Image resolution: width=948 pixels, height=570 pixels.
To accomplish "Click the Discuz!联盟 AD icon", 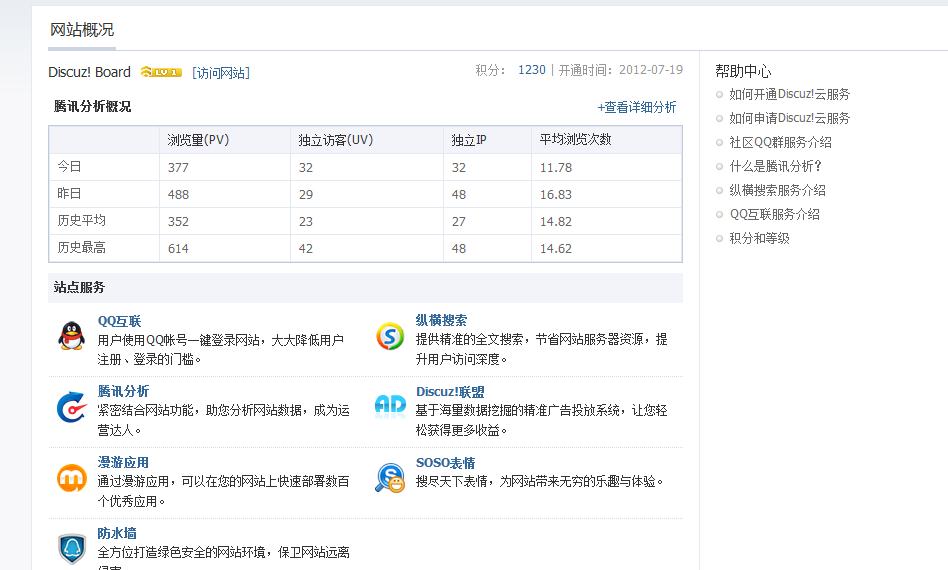I will [390, 404].
